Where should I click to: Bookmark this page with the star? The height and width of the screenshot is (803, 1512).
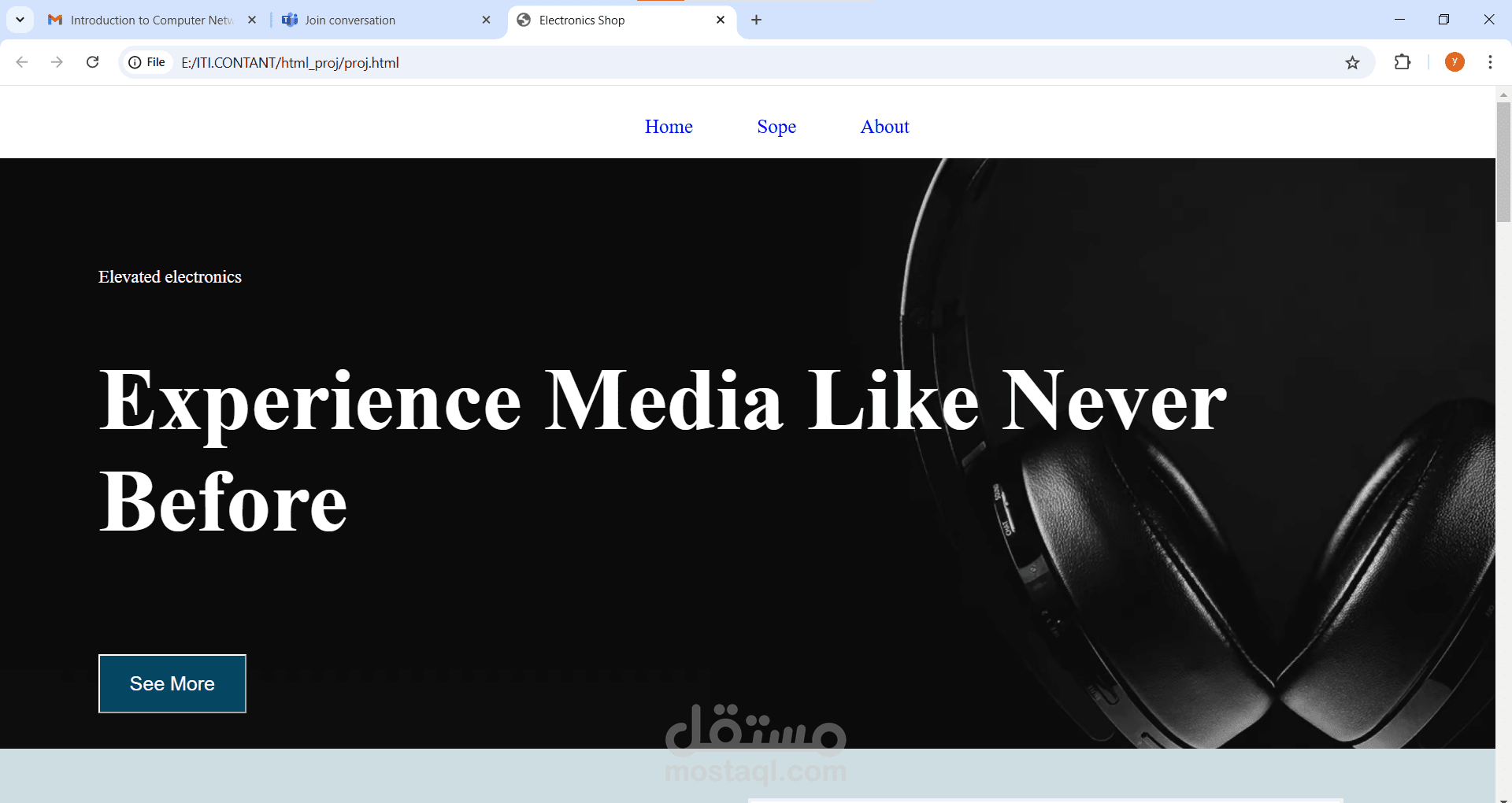coord(1352,62)
